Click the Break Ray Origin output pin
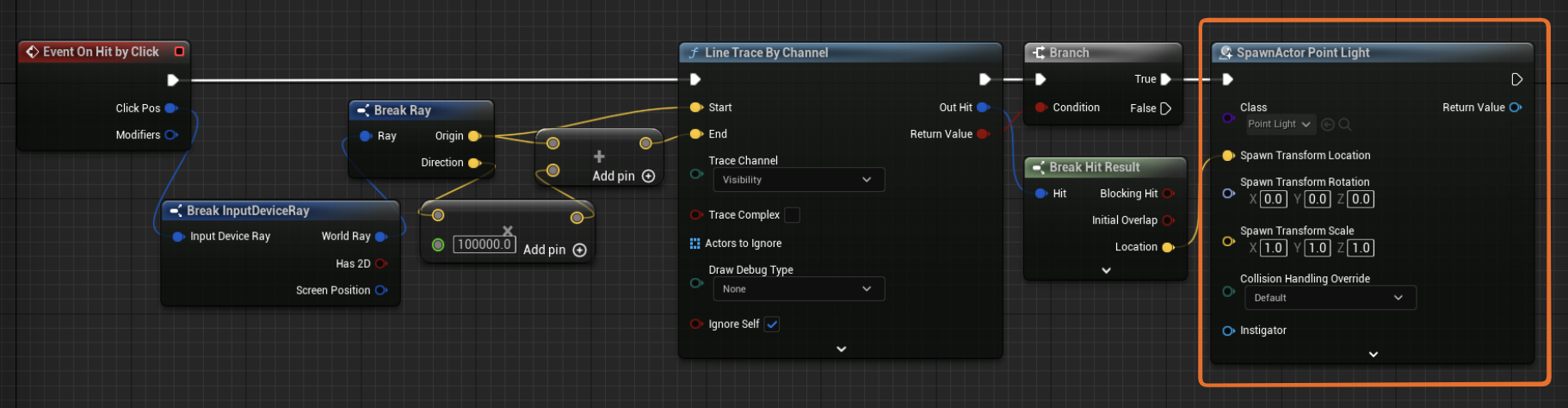Screen dimensions: 1568x408 click(x=474, y=136)
